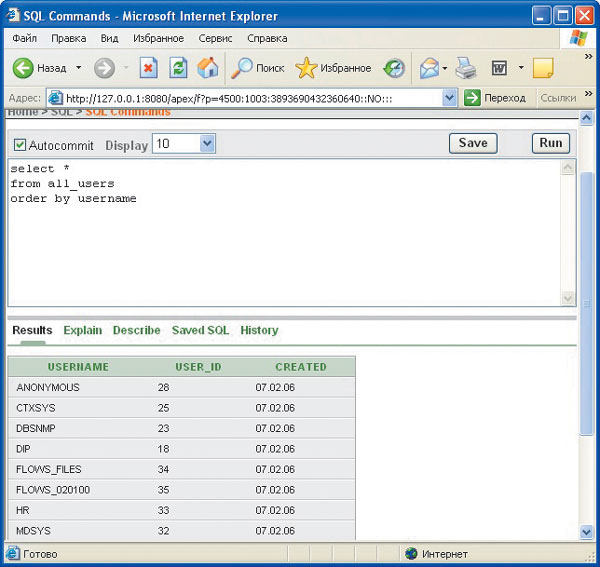Click the Save button
600x567 pixels.
(473, 143)
